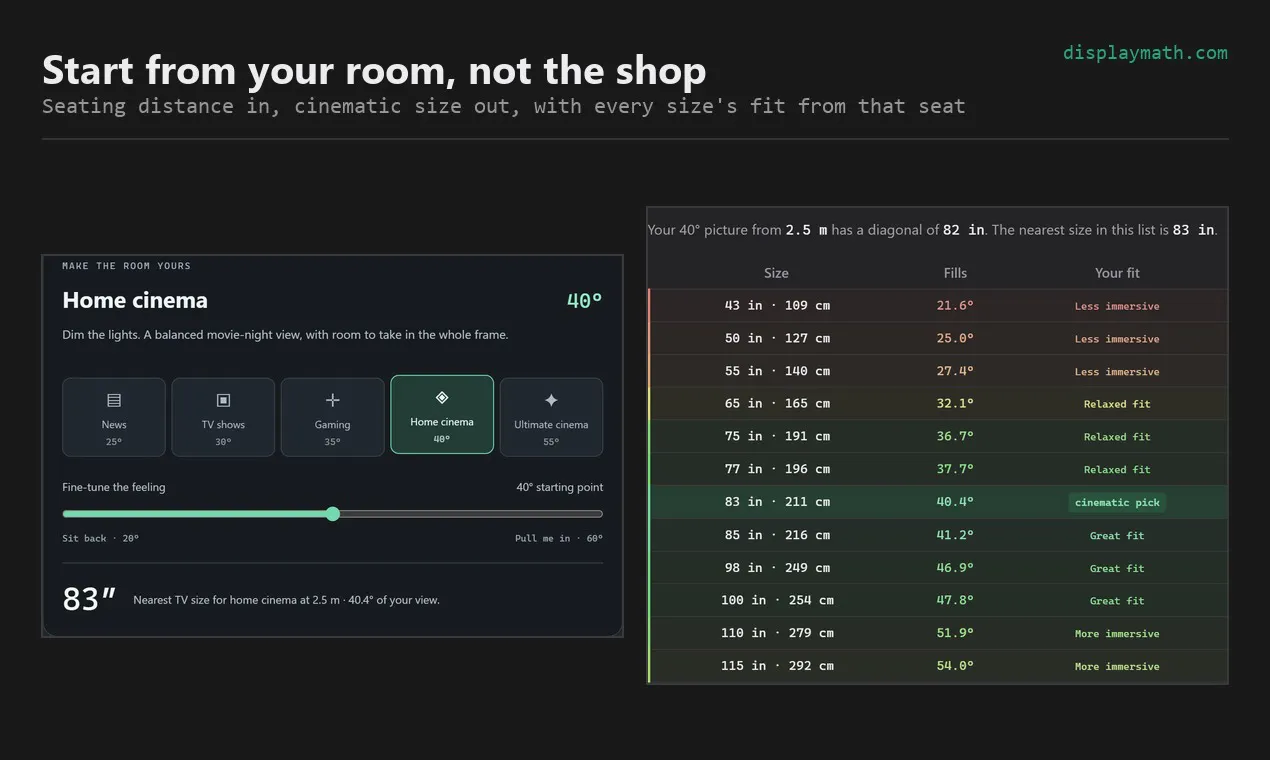Click the Sit back · 20° label

tap(100, 538)
